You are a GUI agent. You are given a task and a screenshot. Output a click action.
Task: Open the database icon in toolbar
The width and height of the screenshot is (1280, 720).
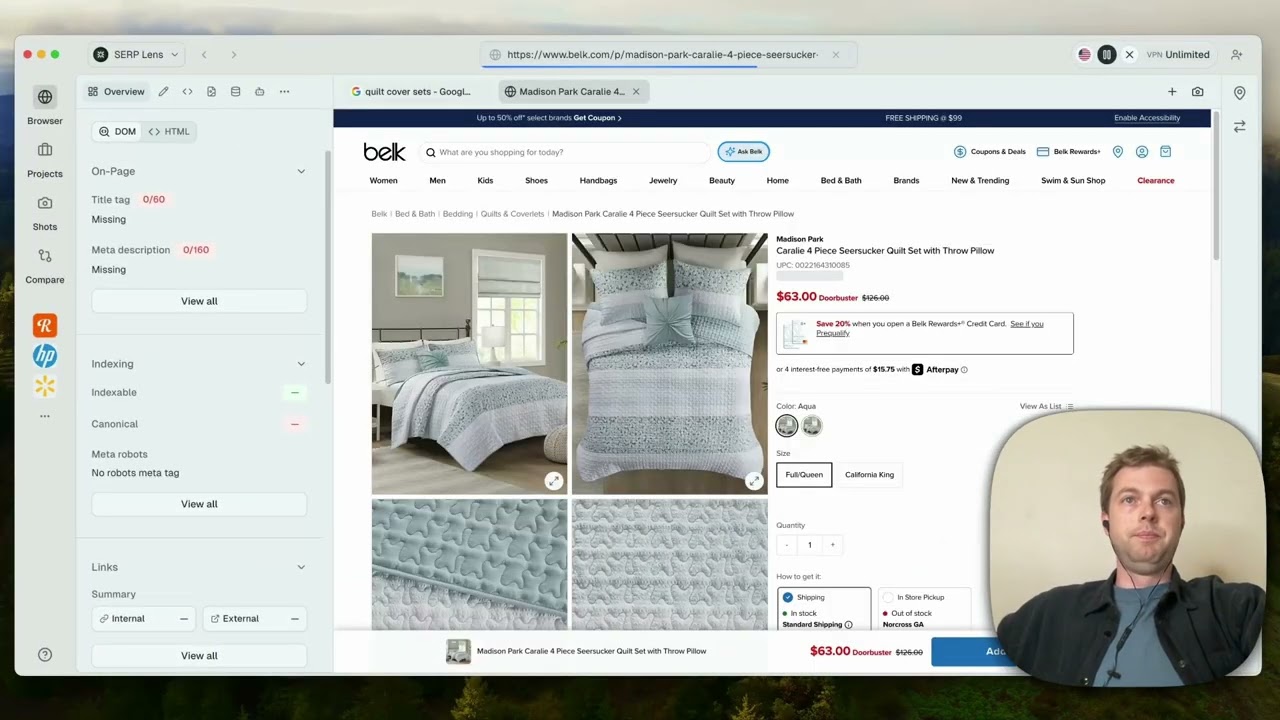click(x=235, y=92)
